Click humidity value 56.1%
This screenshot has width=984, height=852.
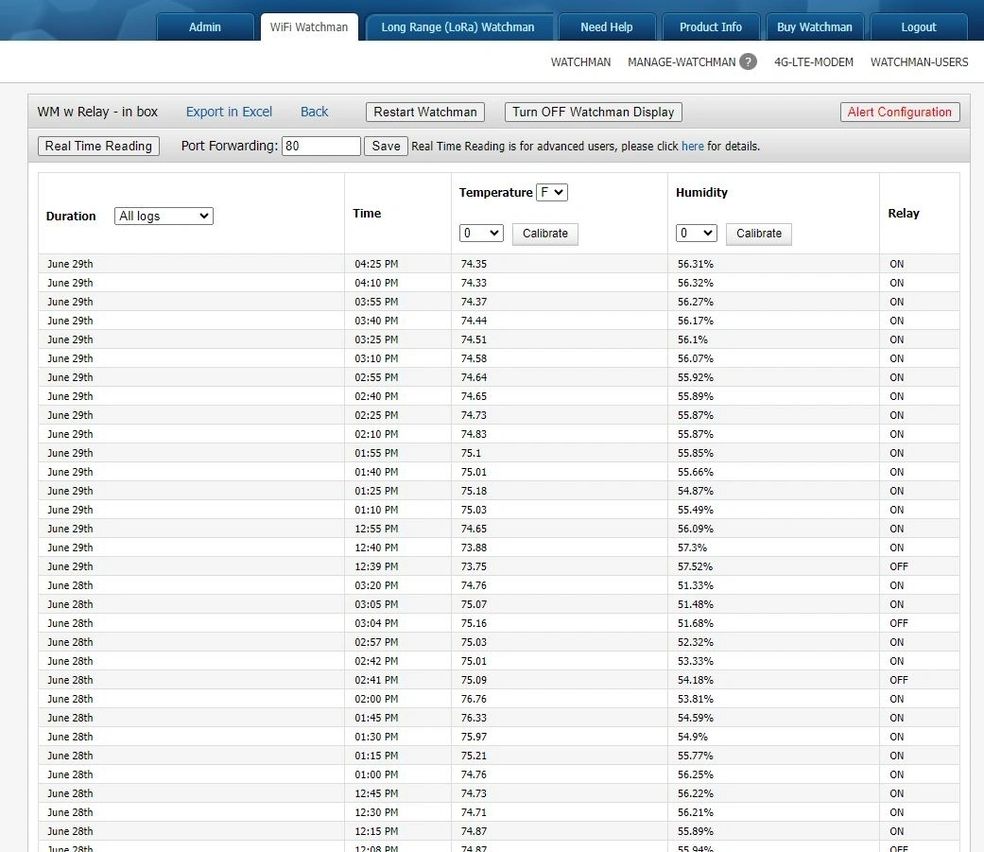(x=692, y=339)
